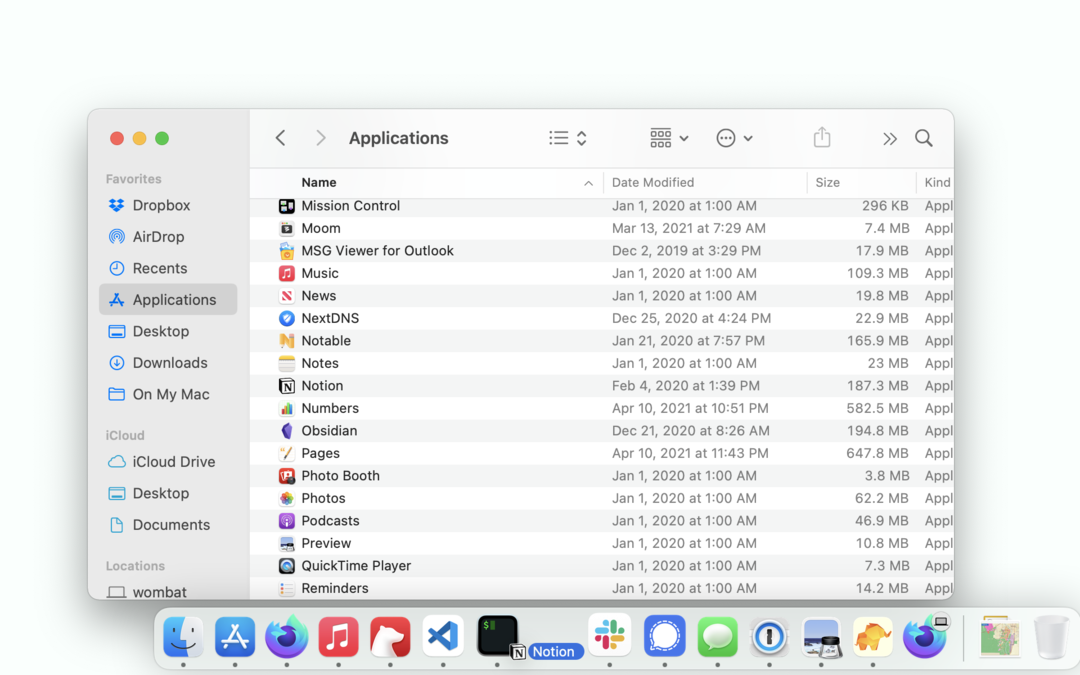The width and height of the screenshot is (1080, 675).
Task: Select the Notion app icon in file list
Action: [x=287, y=386]
